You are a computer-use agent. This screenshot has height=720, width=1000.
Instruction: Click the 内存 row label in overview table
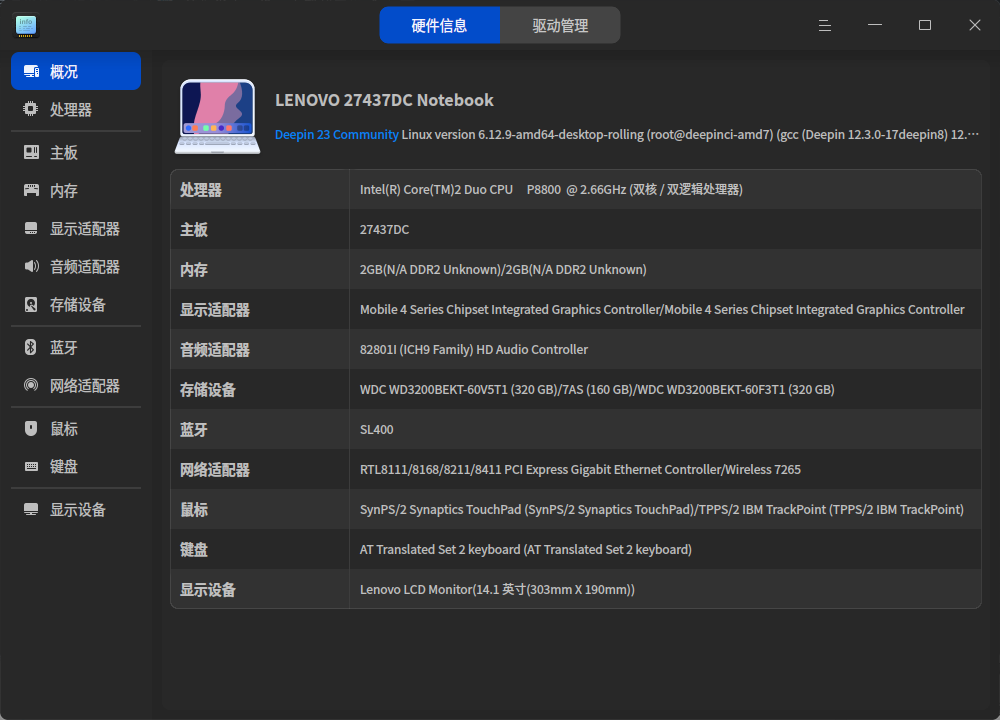tap(194, 270)
